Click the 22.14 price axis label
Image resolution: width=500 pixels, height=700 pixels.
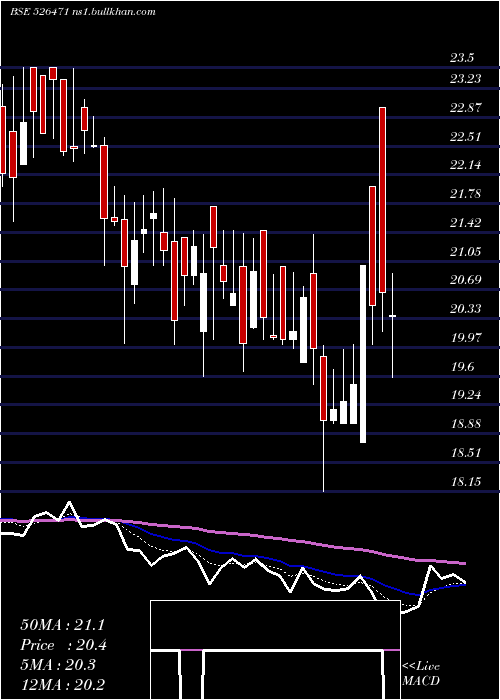[466, 165]
